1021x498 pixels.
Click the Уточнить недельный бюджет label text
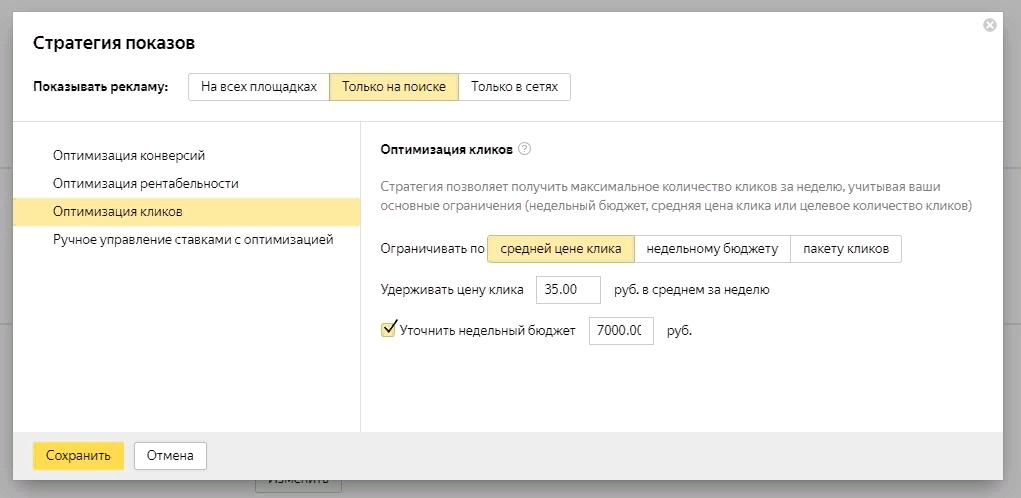(x=487, y=331)
